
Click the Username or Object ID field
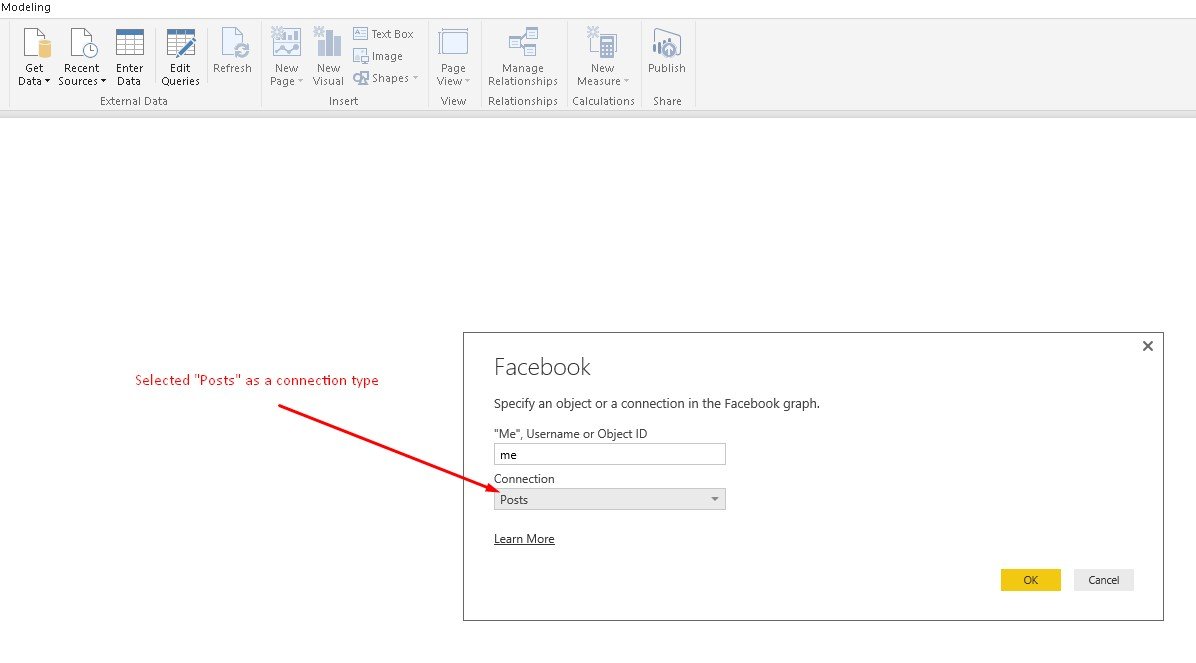pos(609,454)
